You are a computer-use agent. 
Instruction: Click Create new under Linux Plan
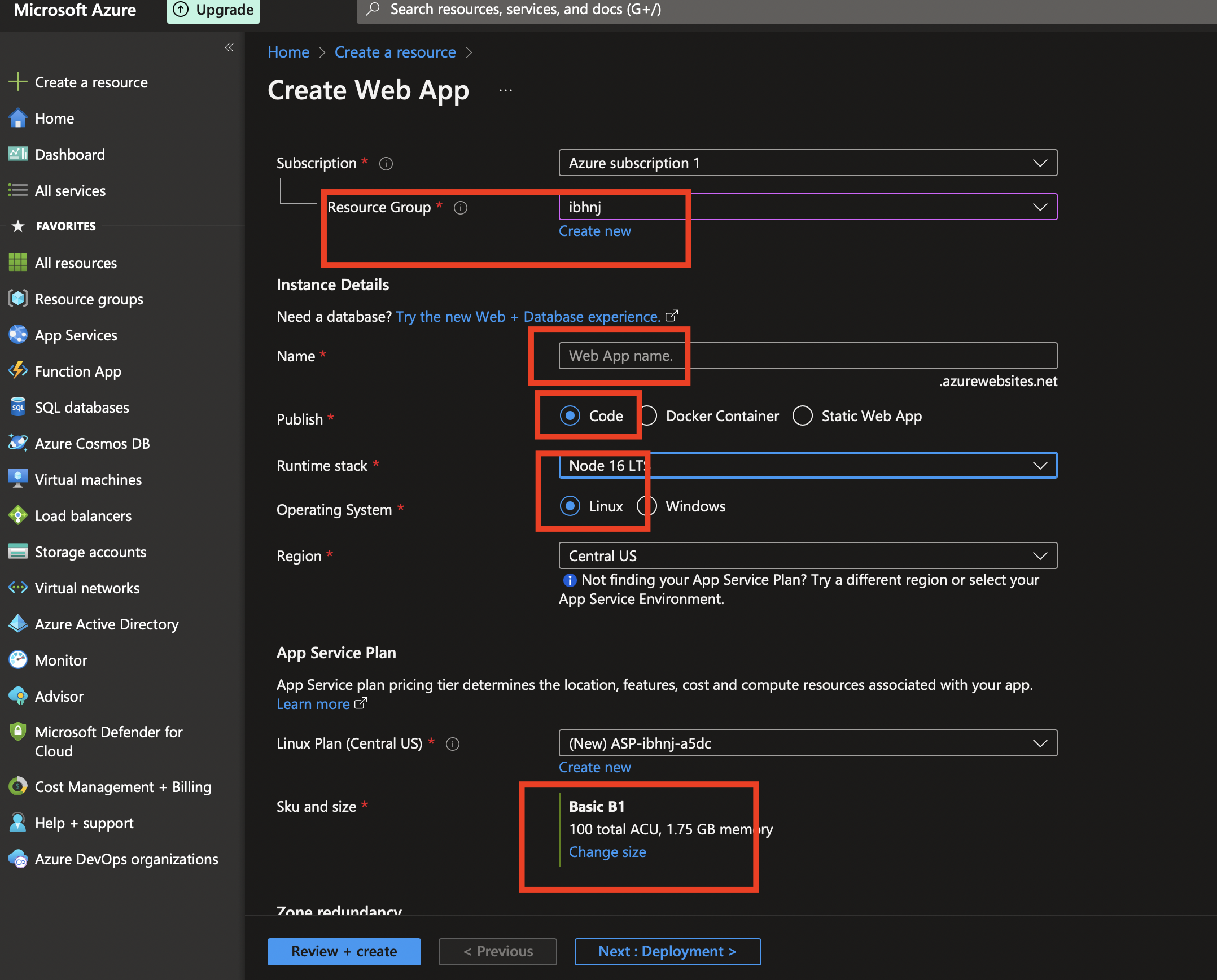(595, 767)
